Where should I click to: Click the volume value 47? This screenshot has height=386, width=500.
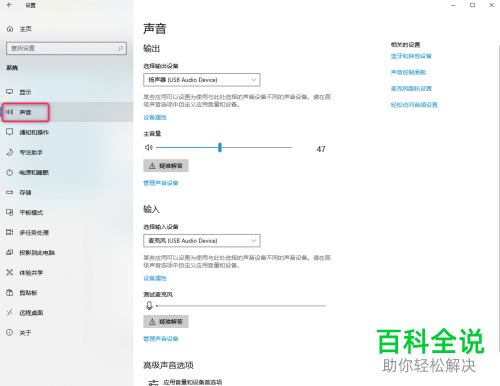pos(321,149)
